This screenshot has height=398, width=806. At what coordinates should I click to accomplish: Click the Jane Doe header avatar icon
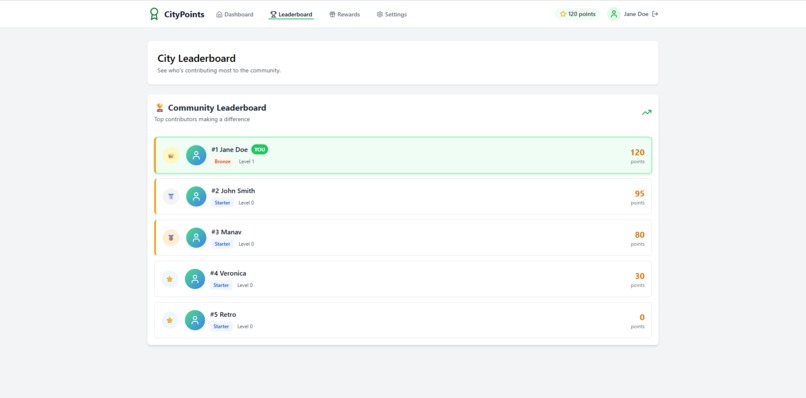[x=613, y=14]
